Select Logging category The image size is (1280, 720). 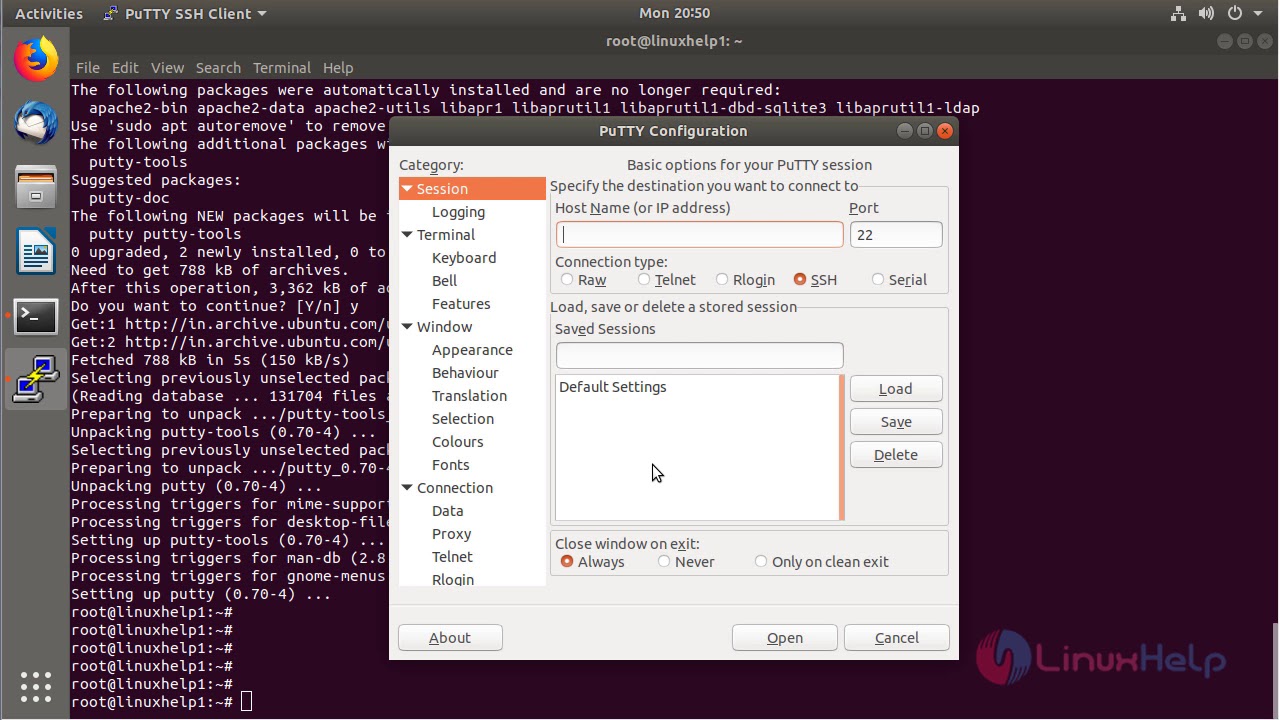(458, 212)
